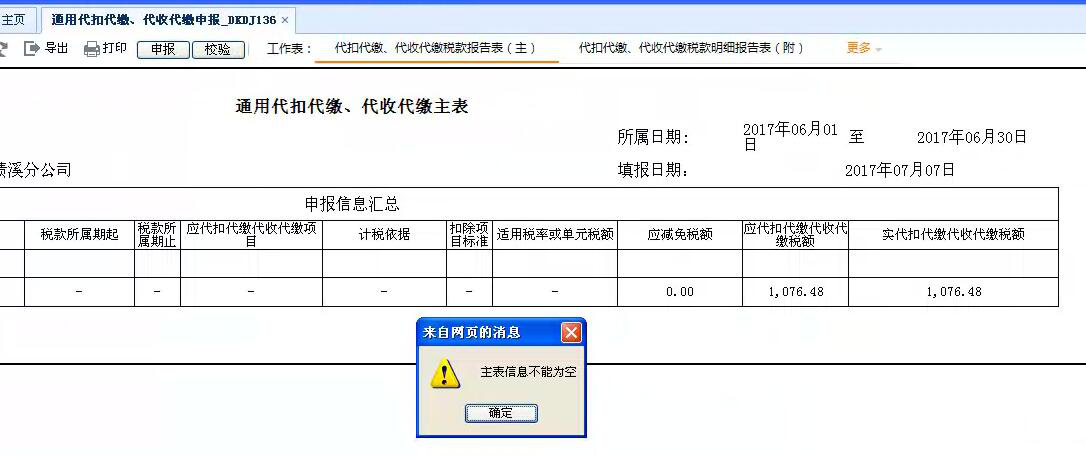This screenshot has height=455, width=1086.
Task: Close the 来自网页的消息 dialog with X
Action: pos(570,332)
